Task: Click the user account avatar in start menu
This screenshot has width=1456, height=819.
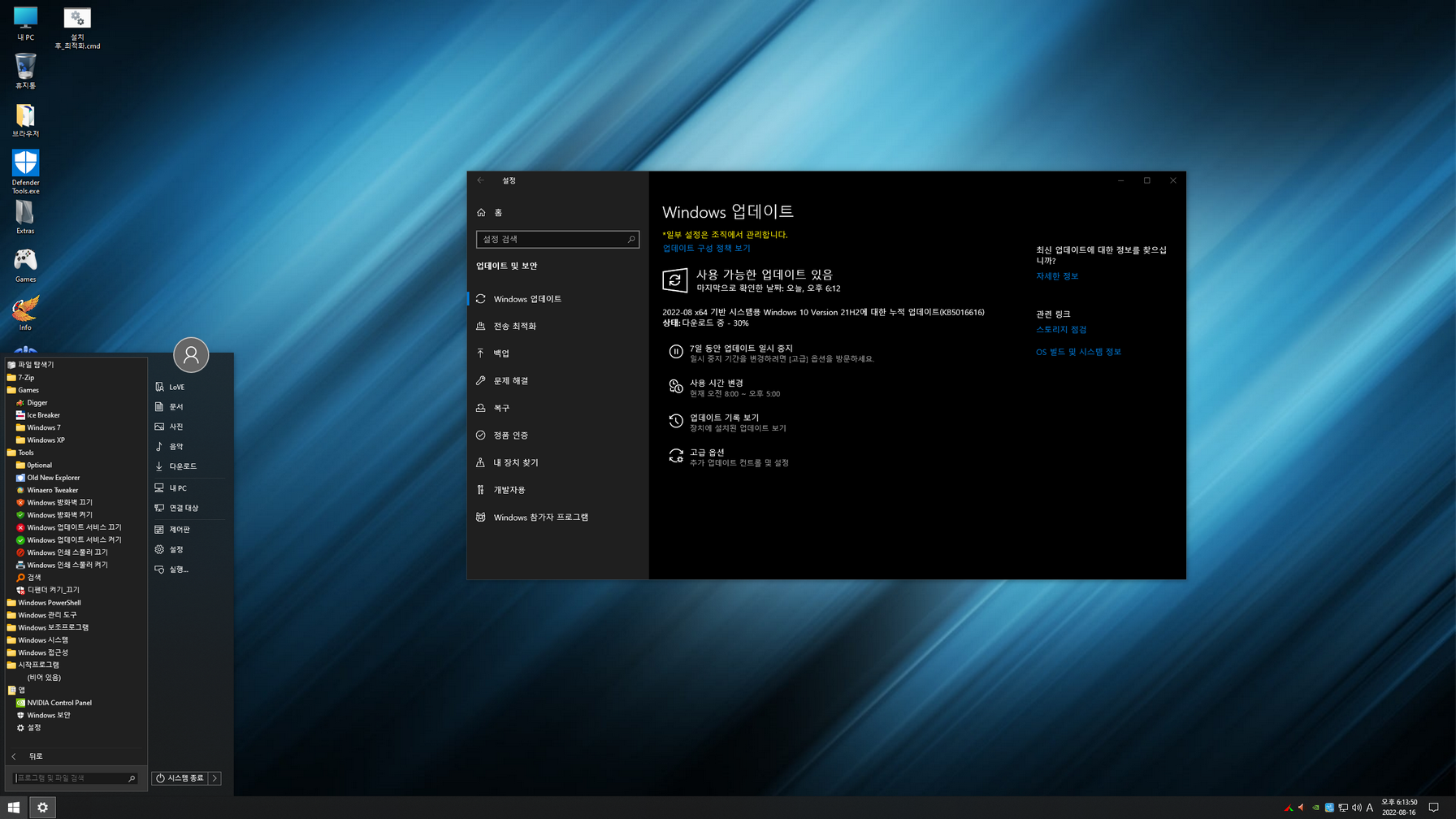Action: [191, 355]
